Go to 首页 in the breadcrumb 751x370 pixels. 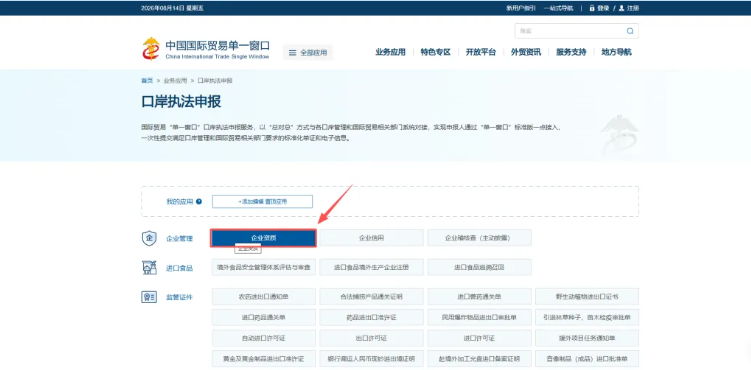[x=147, y=80]
